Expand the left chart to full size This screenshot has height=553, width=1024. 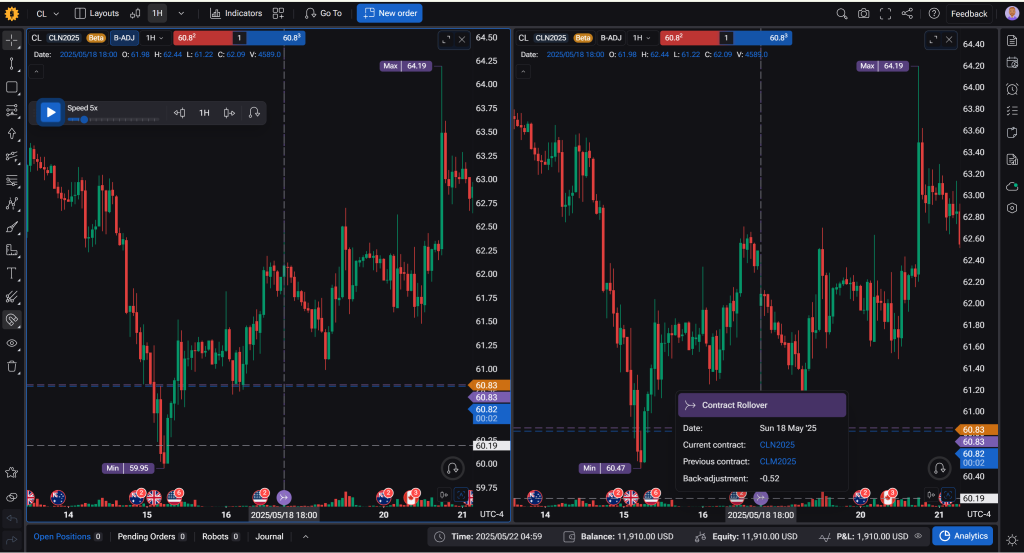446,40
